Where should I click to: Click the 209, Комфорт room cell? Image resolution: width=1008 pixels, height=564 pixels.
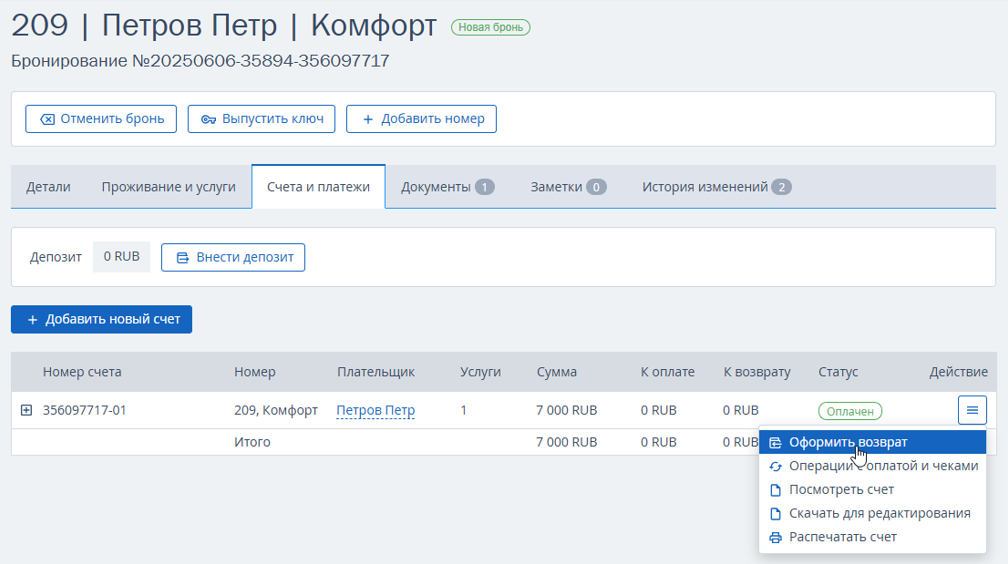[276, 410]
